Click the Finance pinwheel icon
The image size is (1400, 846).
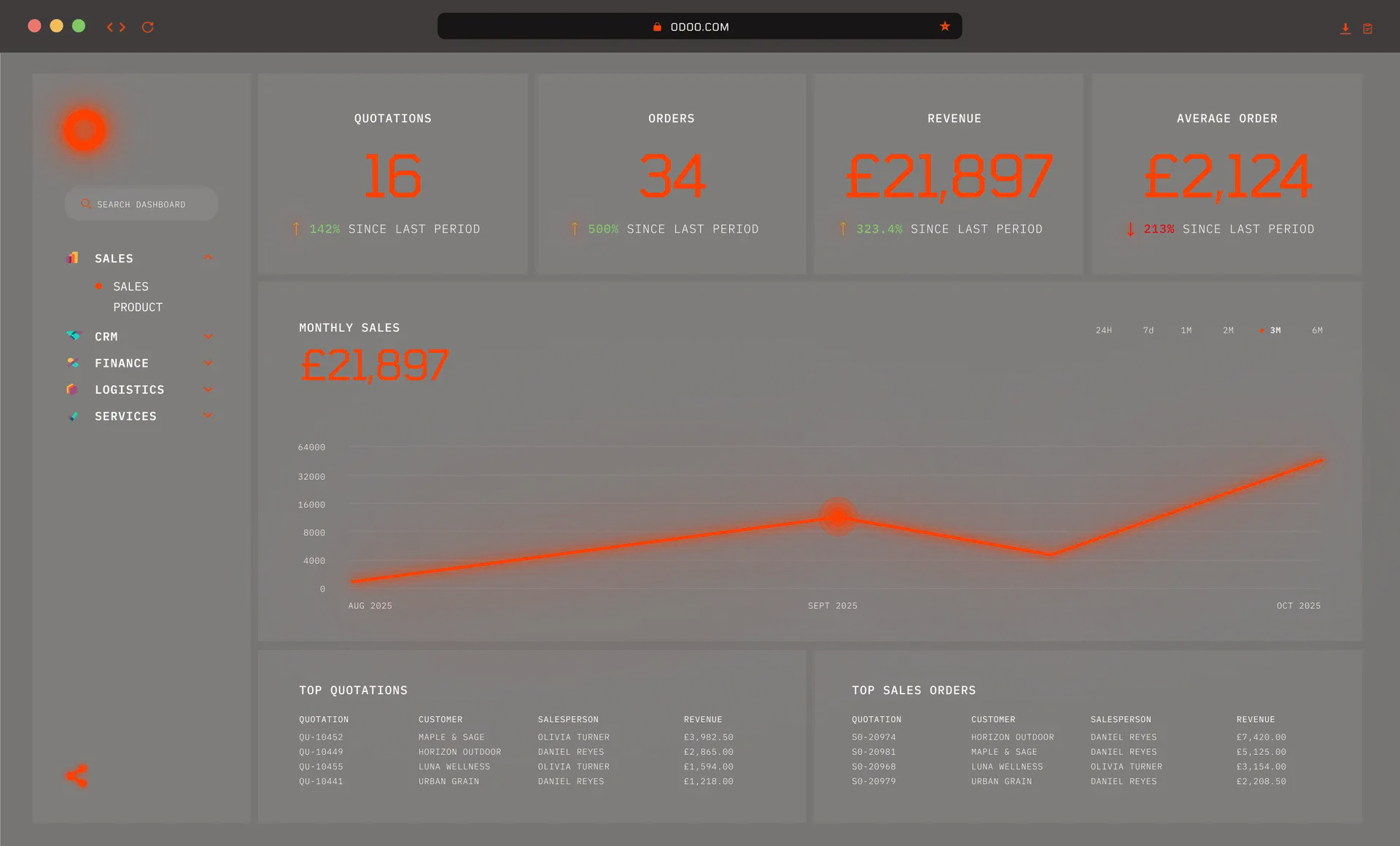click(73, 362)
